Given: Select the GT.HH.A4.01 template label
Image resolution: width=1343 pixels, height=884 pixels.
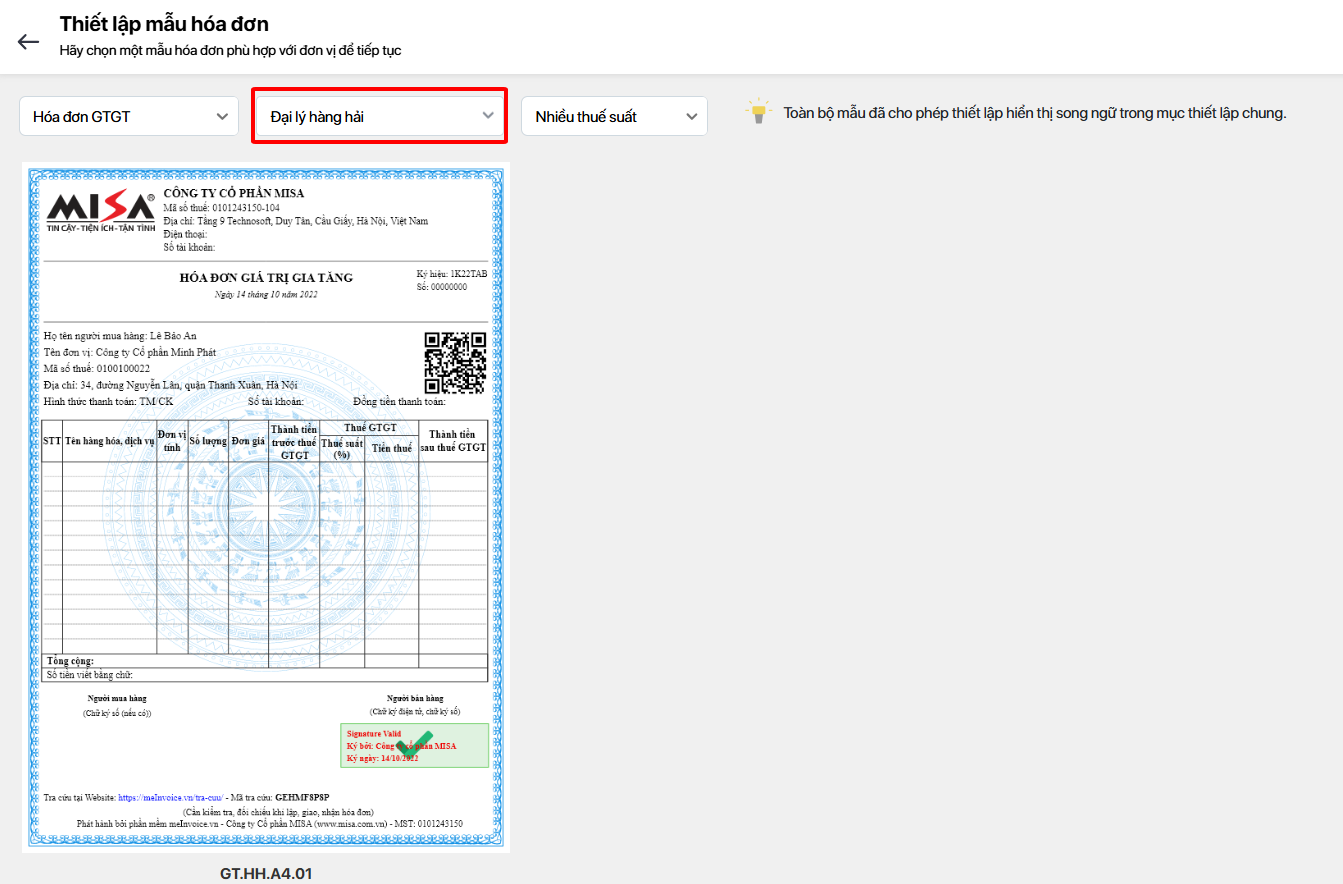Looking at the screenshot, I should coord(266,873).
